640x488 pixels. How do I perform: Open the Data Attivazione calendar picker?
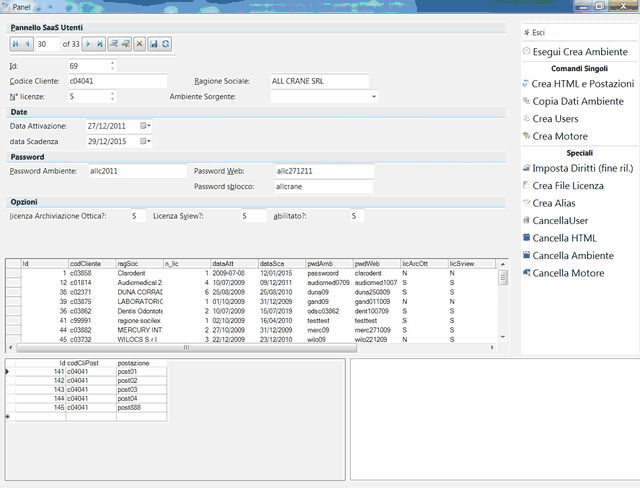[x=145, y=126]
